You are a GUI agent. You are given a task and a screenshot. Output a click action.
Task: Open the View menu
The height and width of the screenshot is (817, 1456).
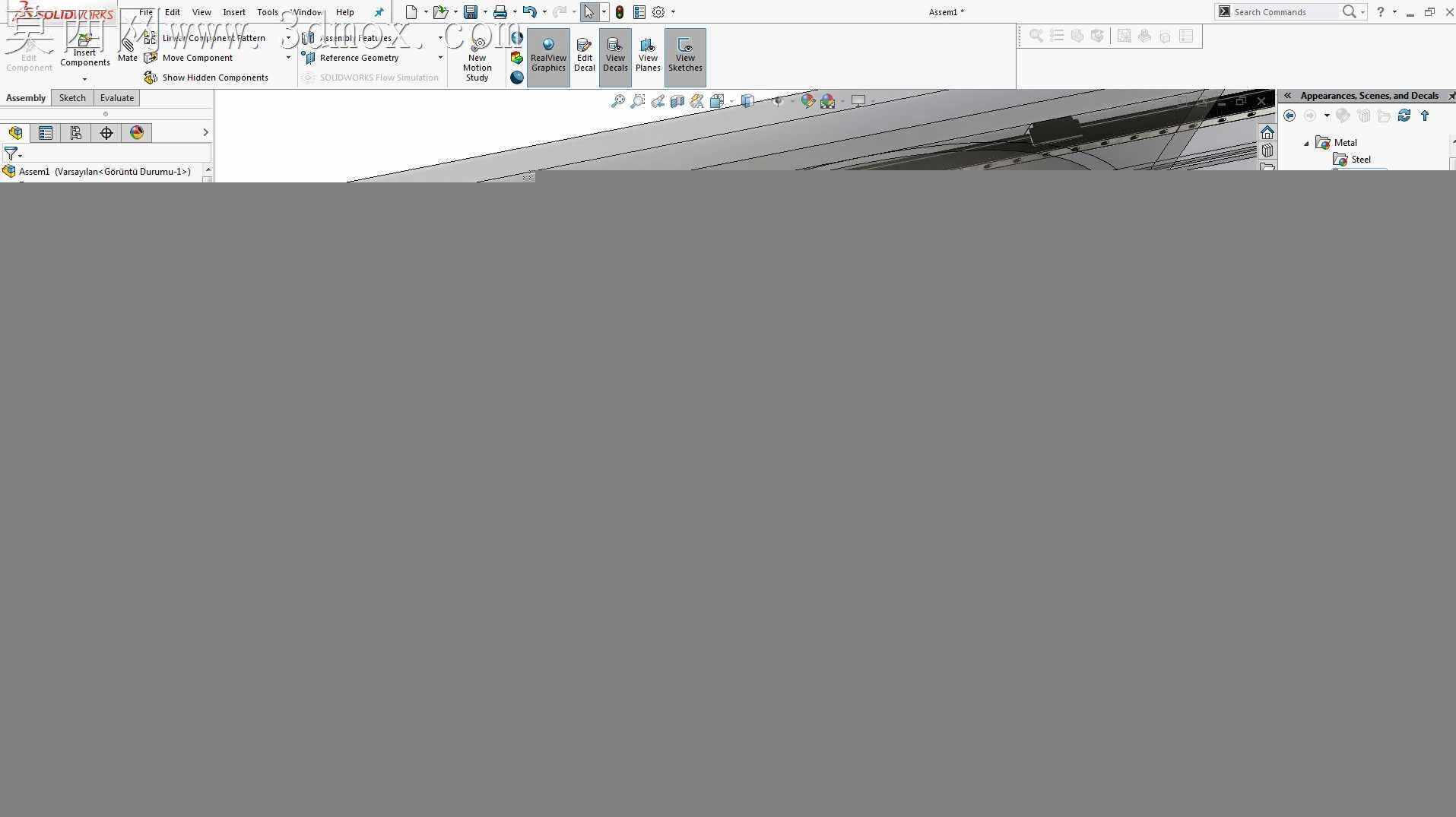click(201, 12)
